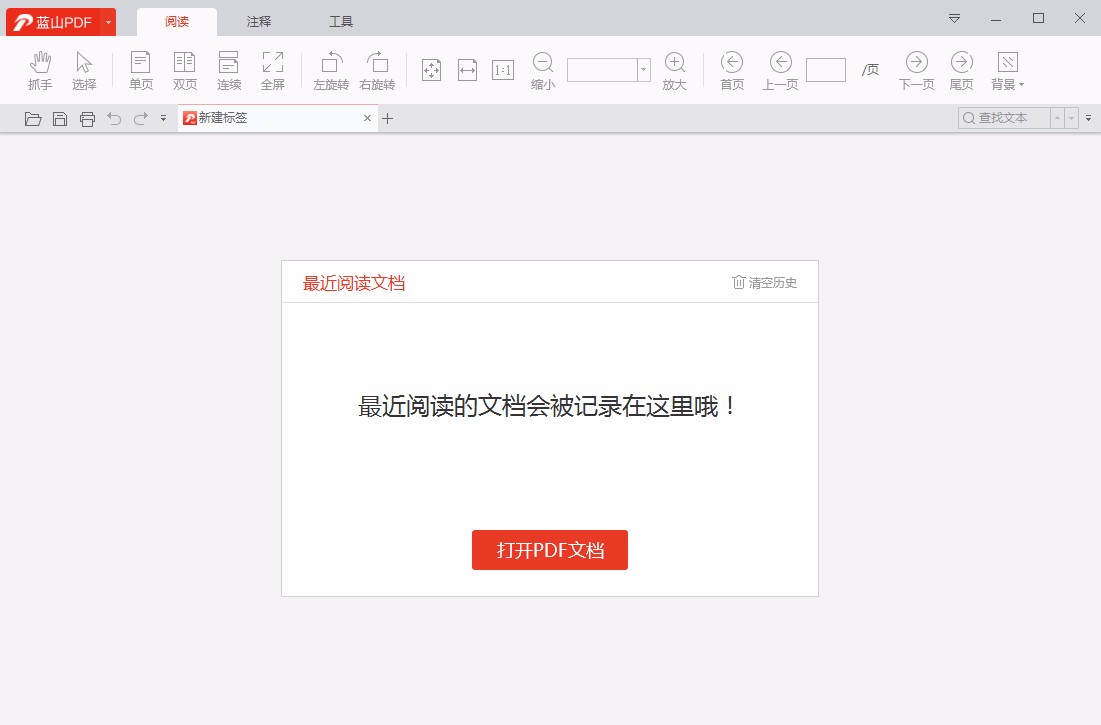Zoom out using the 缩小 magnifier
Image resolution: width=1101 pixels, height=725 pixels.
point(542,69)
